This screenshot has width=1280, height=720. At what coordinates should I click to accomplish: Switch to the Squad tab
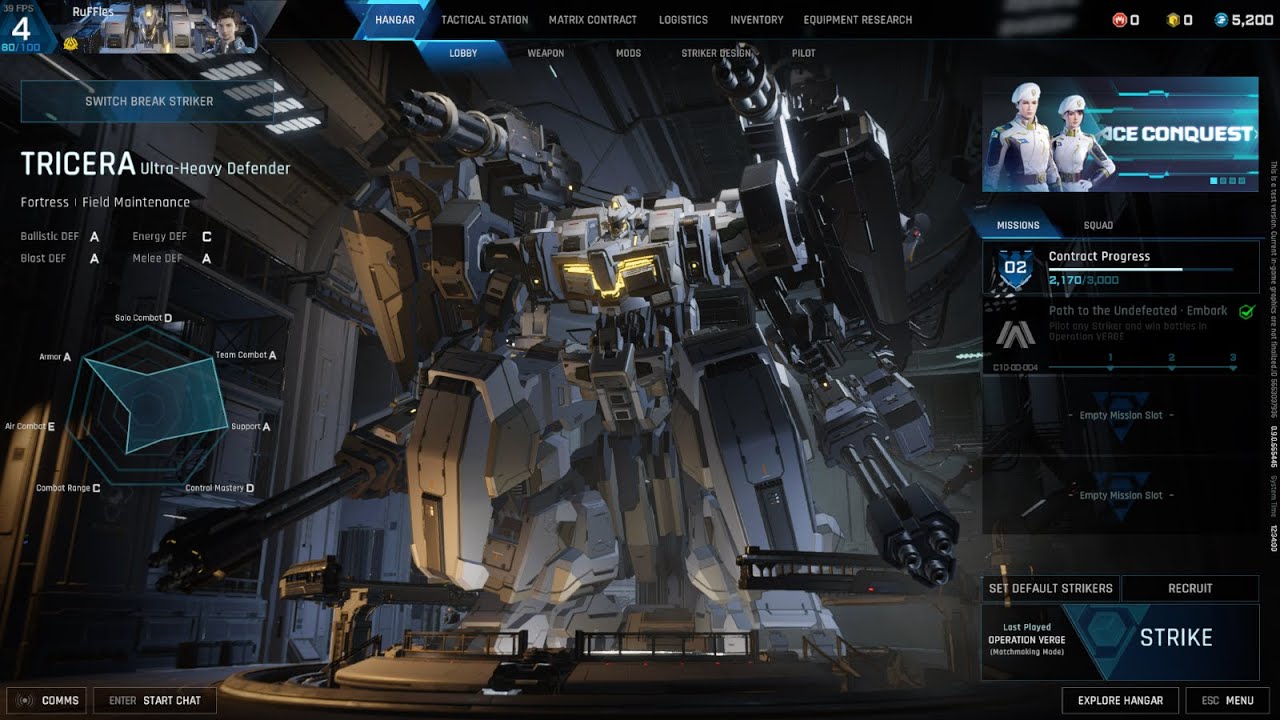tap(1098, 225)
